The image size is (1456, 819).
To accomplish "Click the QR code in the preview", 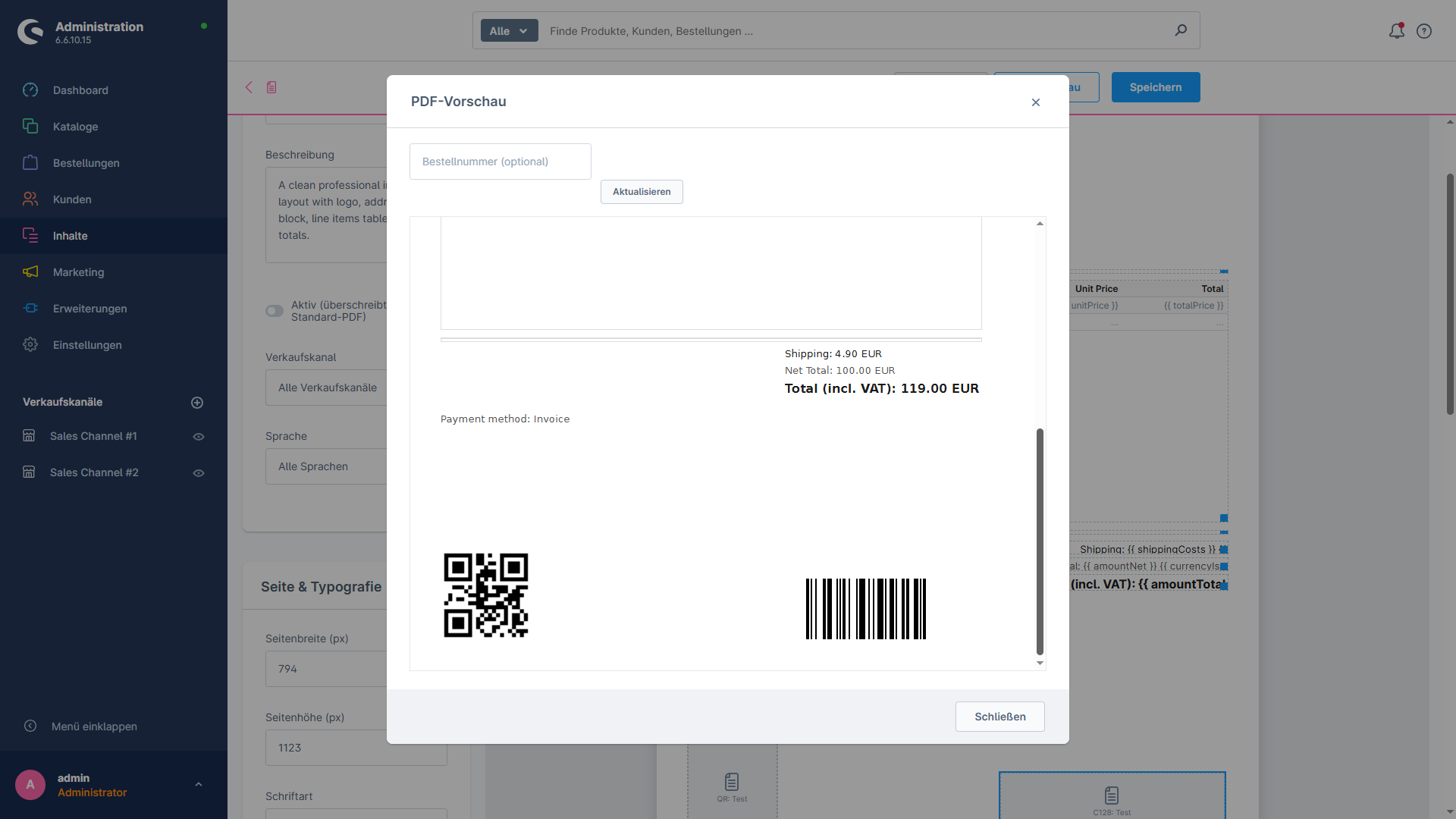I will tap(486, 595).
